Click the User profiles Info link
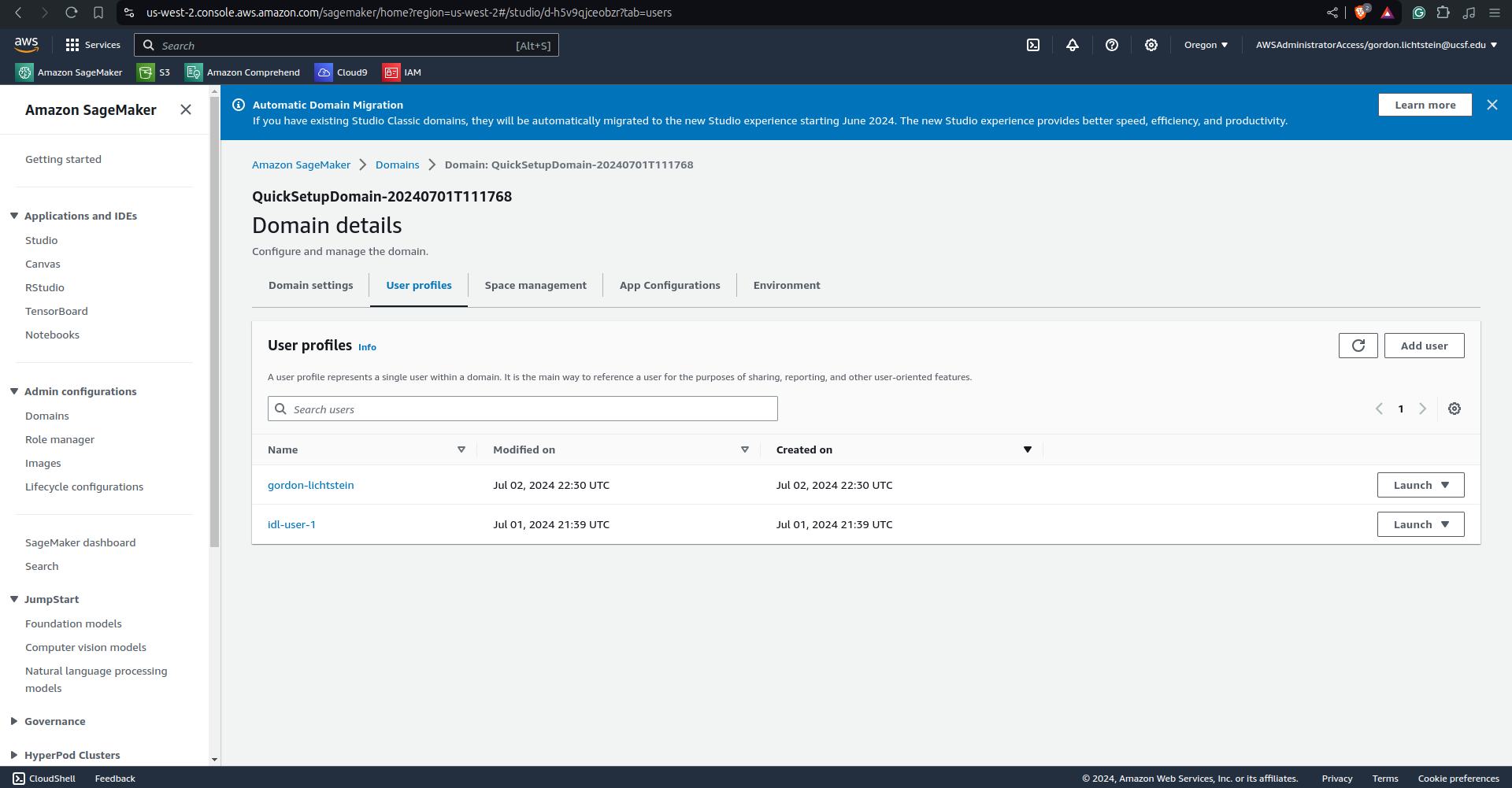This screenshot has height=788, width=1512. 367,347
